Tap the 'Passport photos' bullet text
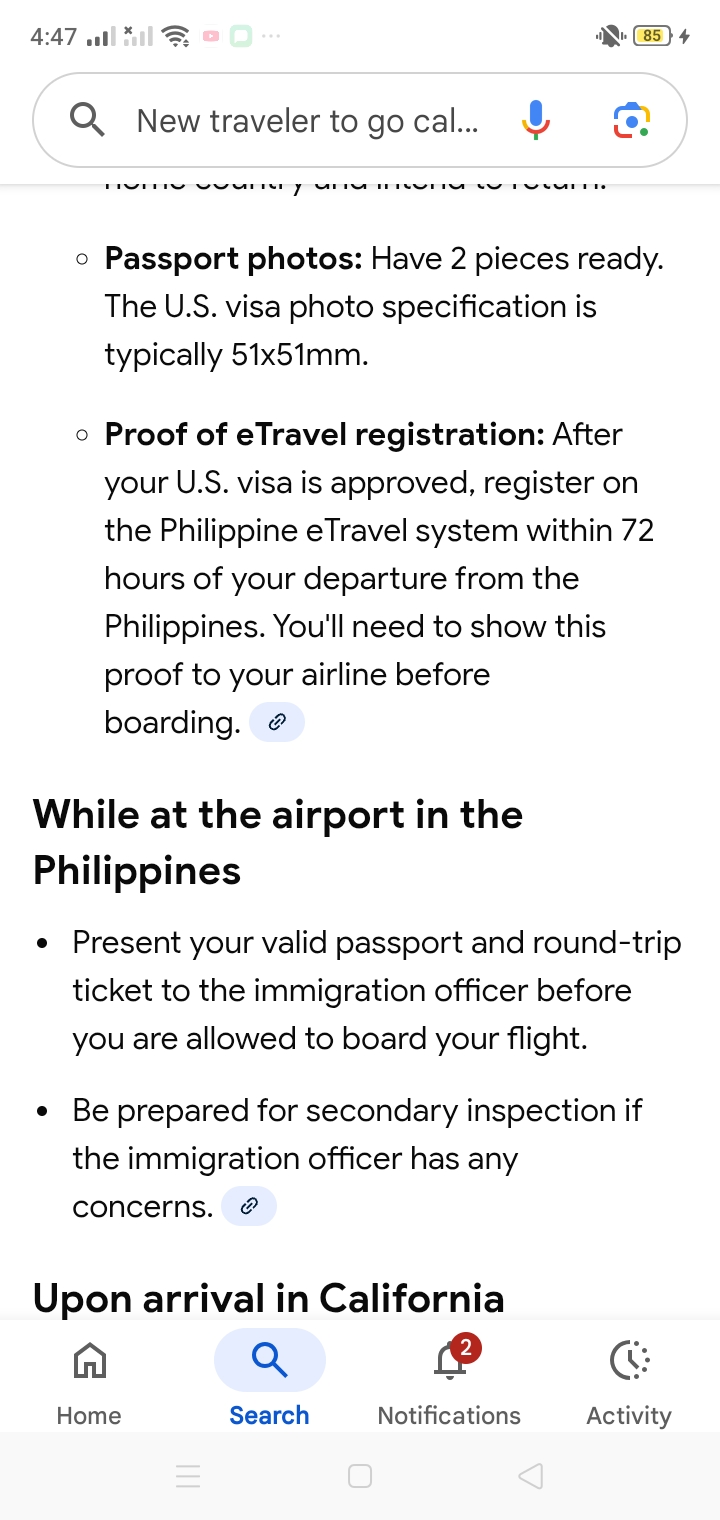The width and height of the screenshot is (720, 1520). (x=233, y=259)
